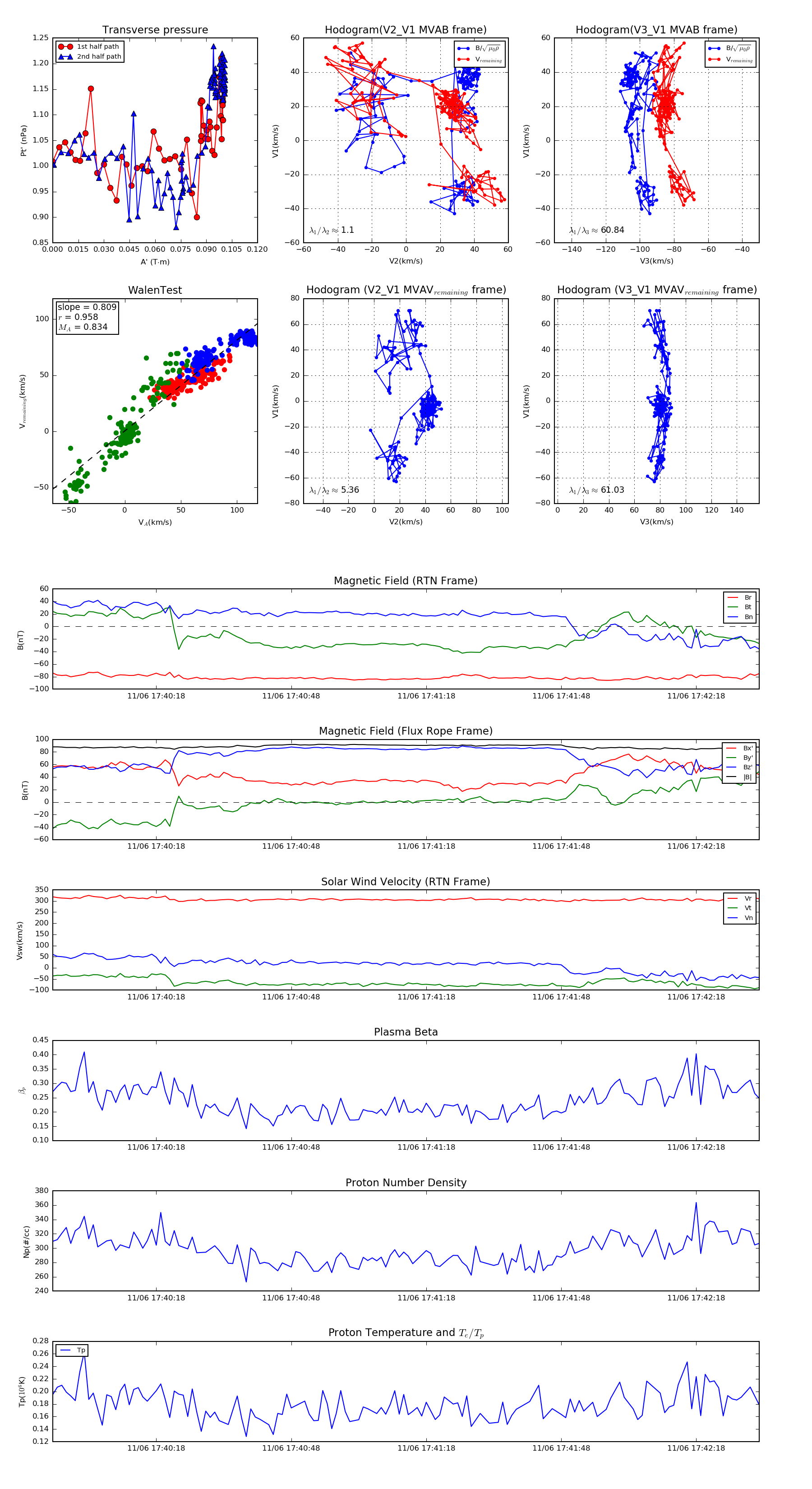Click the "V_A(km/s)" axis label
The image size is (812, 1489).
(155, 523)
